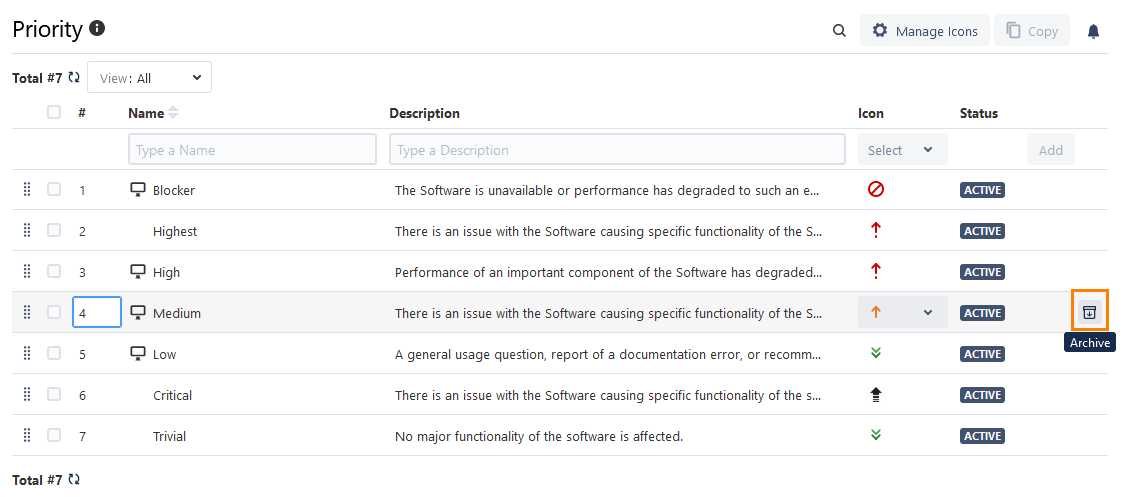Click the ACTIVE status badge for Medium

[983, 312]
